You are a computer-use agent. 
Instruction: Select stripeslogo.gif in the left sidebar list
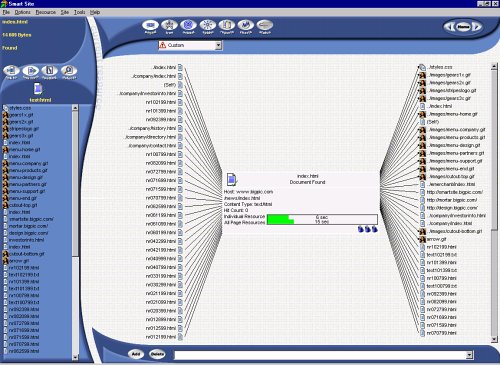24,129
